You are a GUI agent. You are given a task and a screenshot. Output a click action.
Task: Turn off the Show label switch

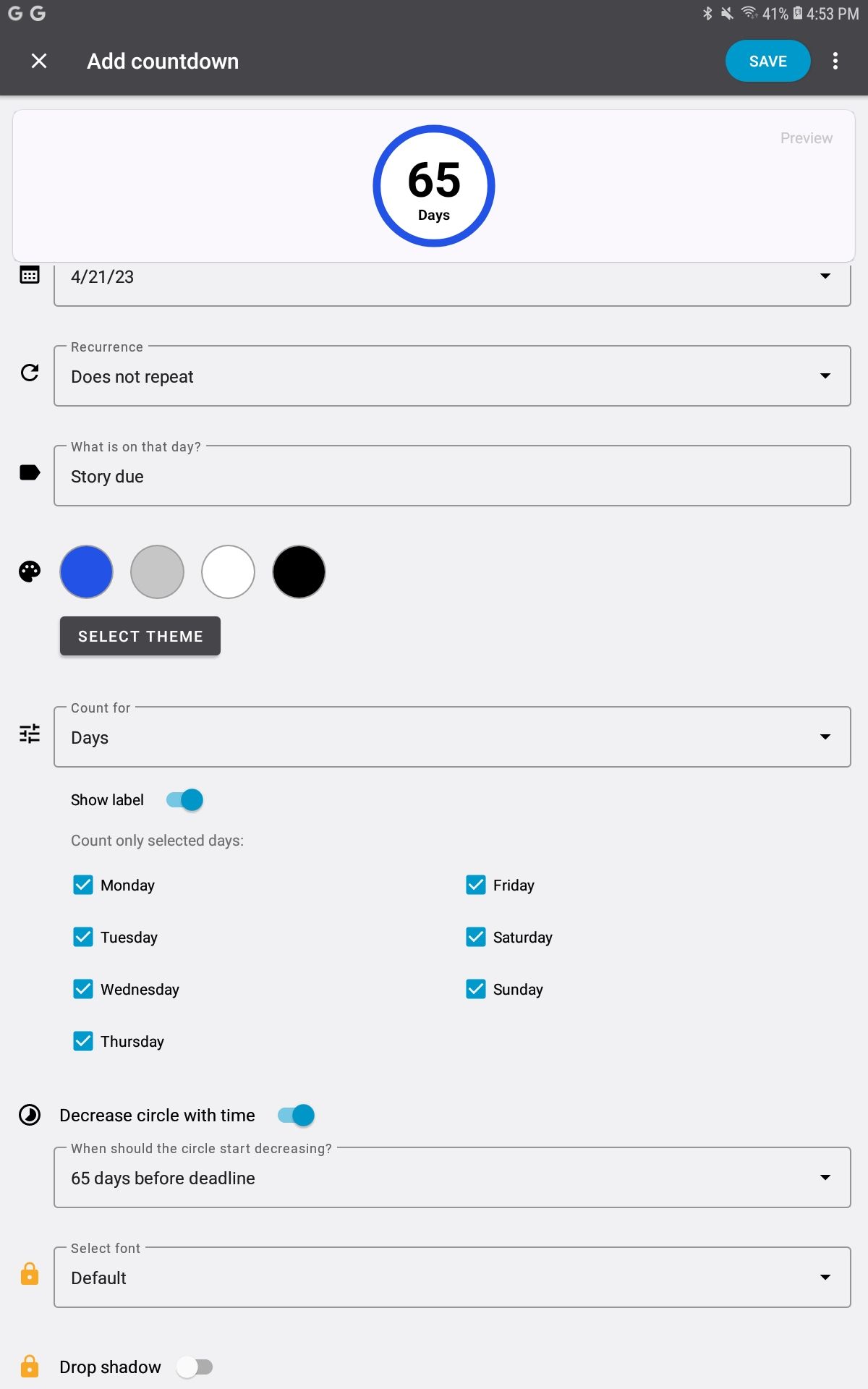(185, 800)
